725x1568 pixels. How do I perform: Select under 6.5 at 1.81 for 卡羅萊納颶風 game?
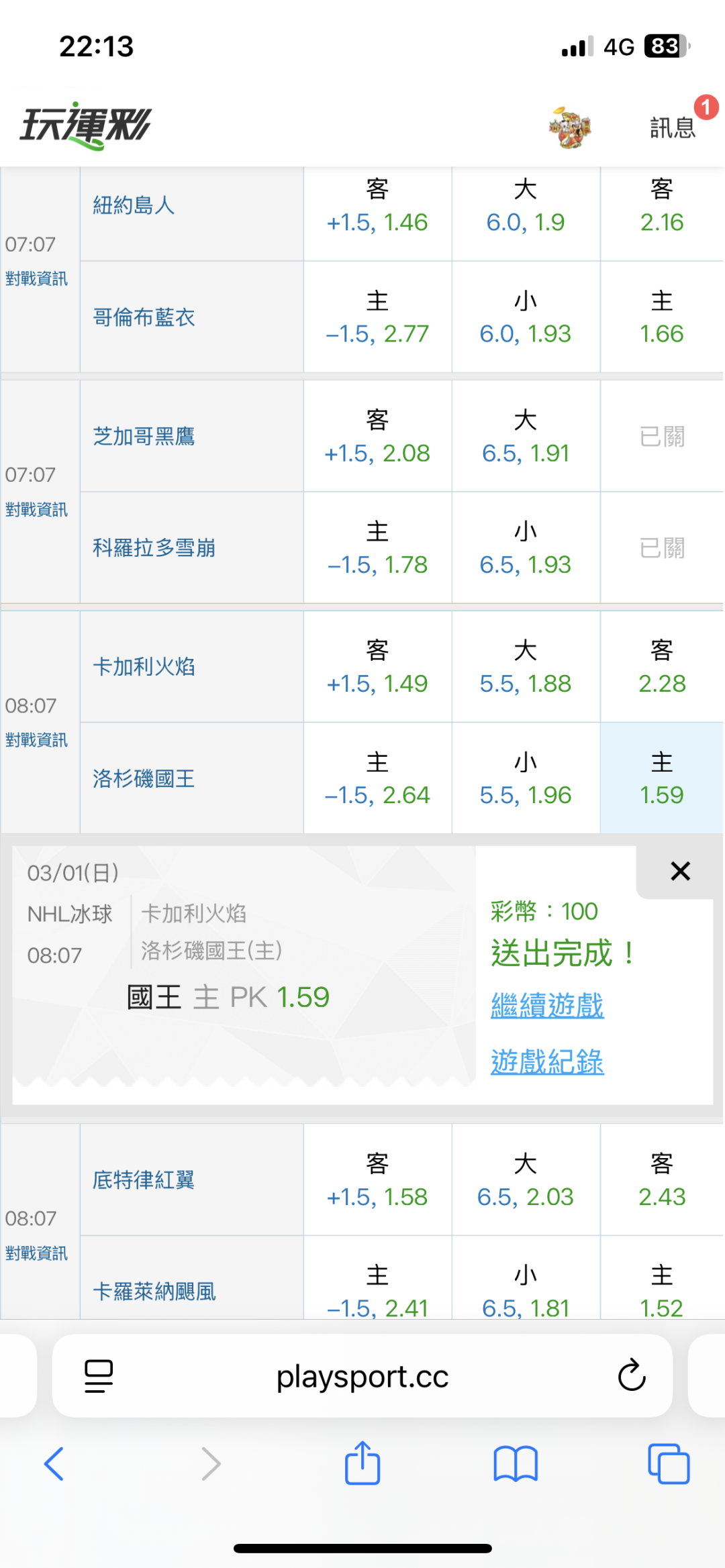tap(526, 1292)
